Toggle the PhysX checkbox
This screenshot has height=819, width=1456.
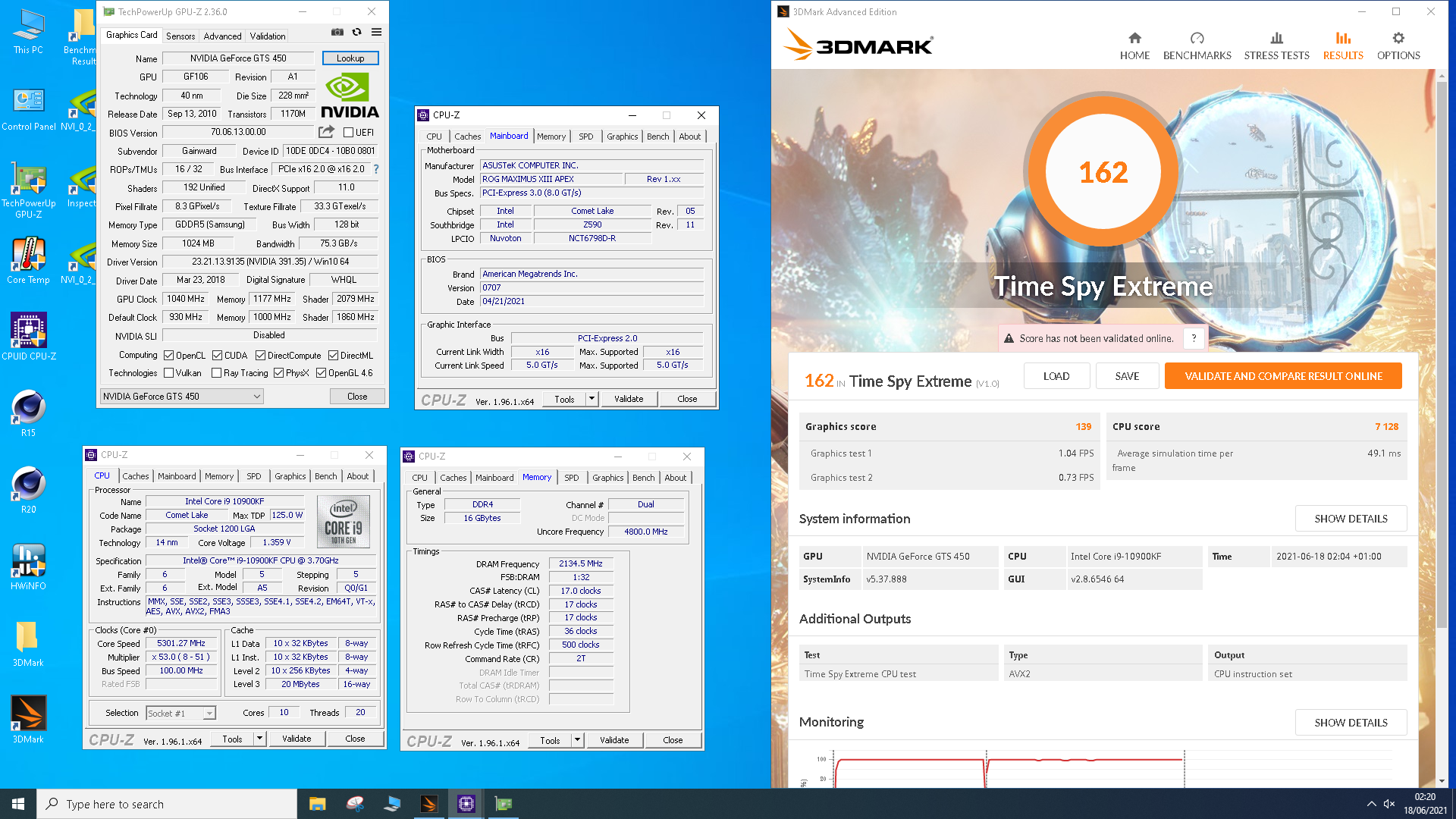(278, 372)
